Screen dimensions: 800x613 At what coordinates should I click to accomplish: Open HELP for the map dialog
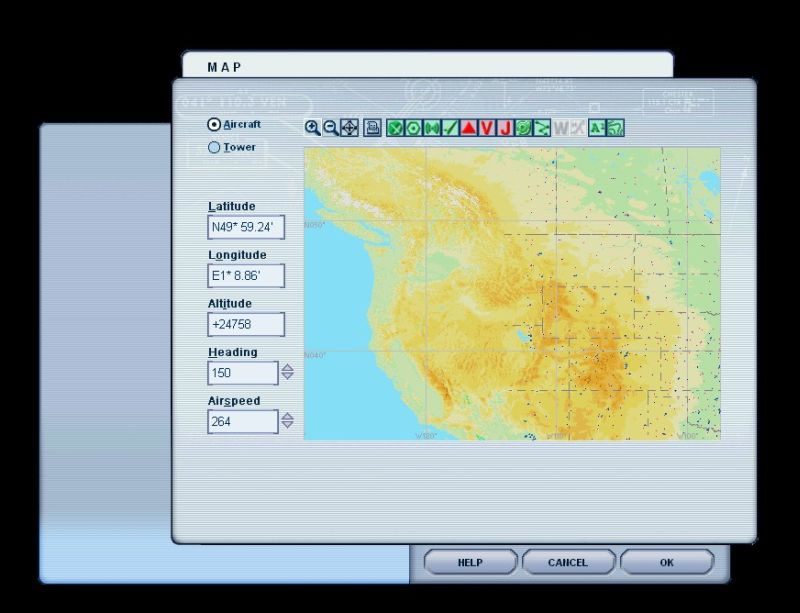click(x=470, y=562)
